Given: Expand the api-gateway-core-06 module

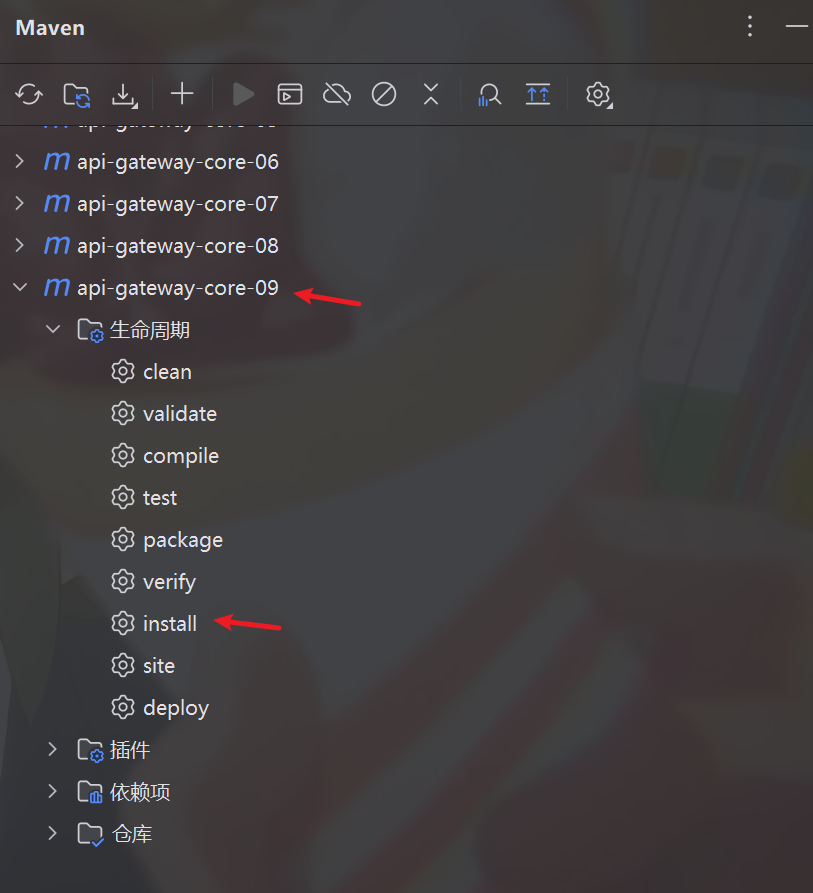Looking at the screenshot, I should [x=19, y=162].
